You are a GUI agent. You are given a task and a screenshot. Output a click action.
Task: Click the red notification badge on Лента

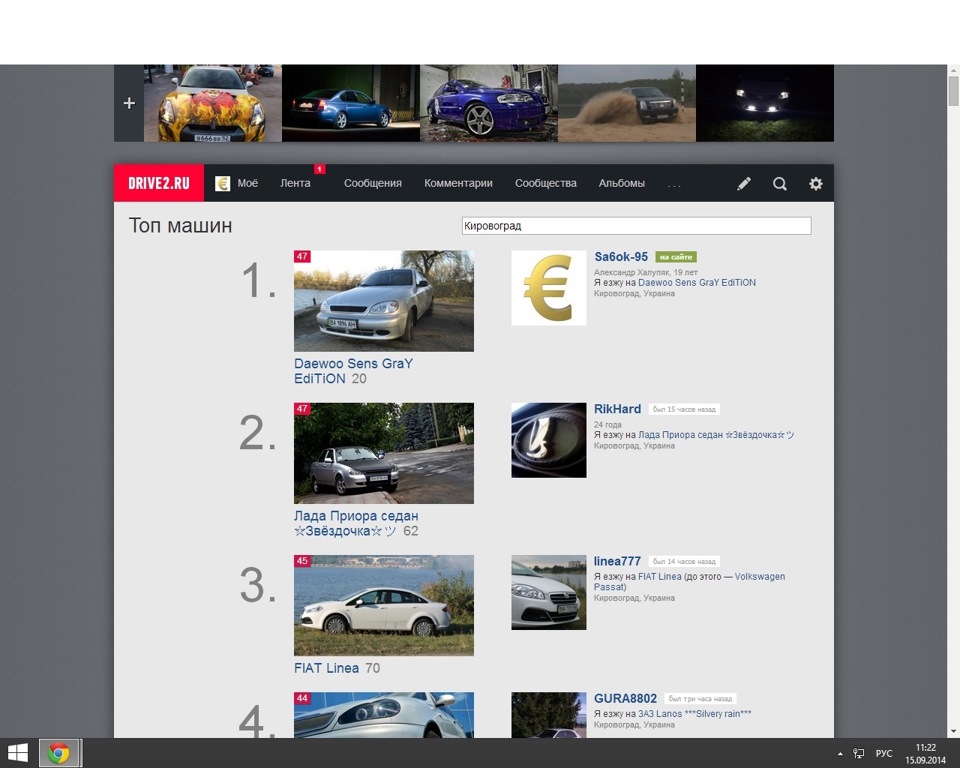pyautogui.click(x=319, y=169)
